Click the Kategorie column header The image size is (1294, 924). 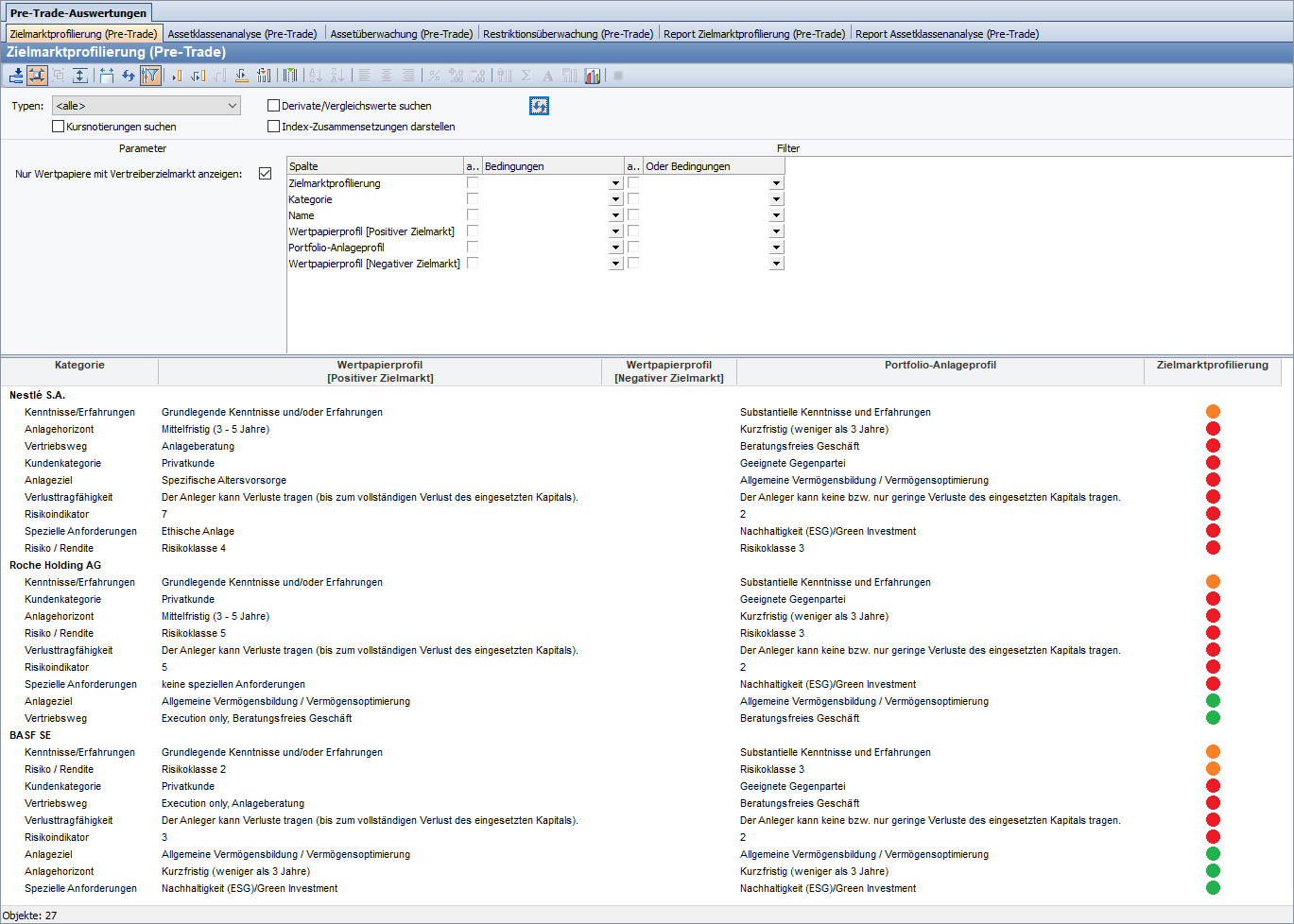(79, 366)
